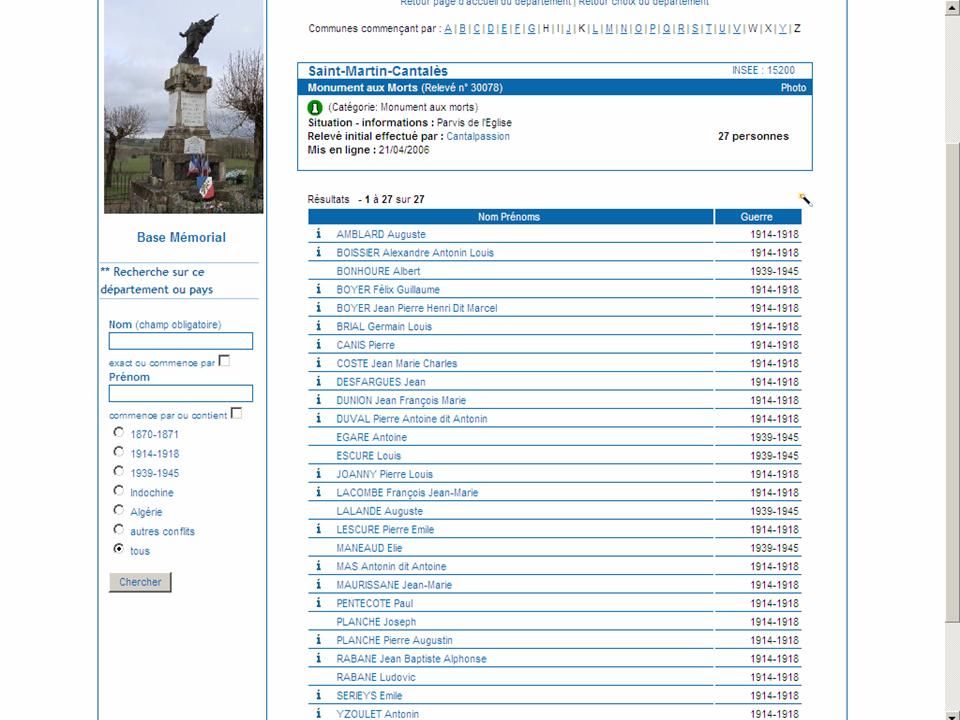Screen dimensions: 960x720
Task: Select the 1914-1918 radio button
Action: 119,452
